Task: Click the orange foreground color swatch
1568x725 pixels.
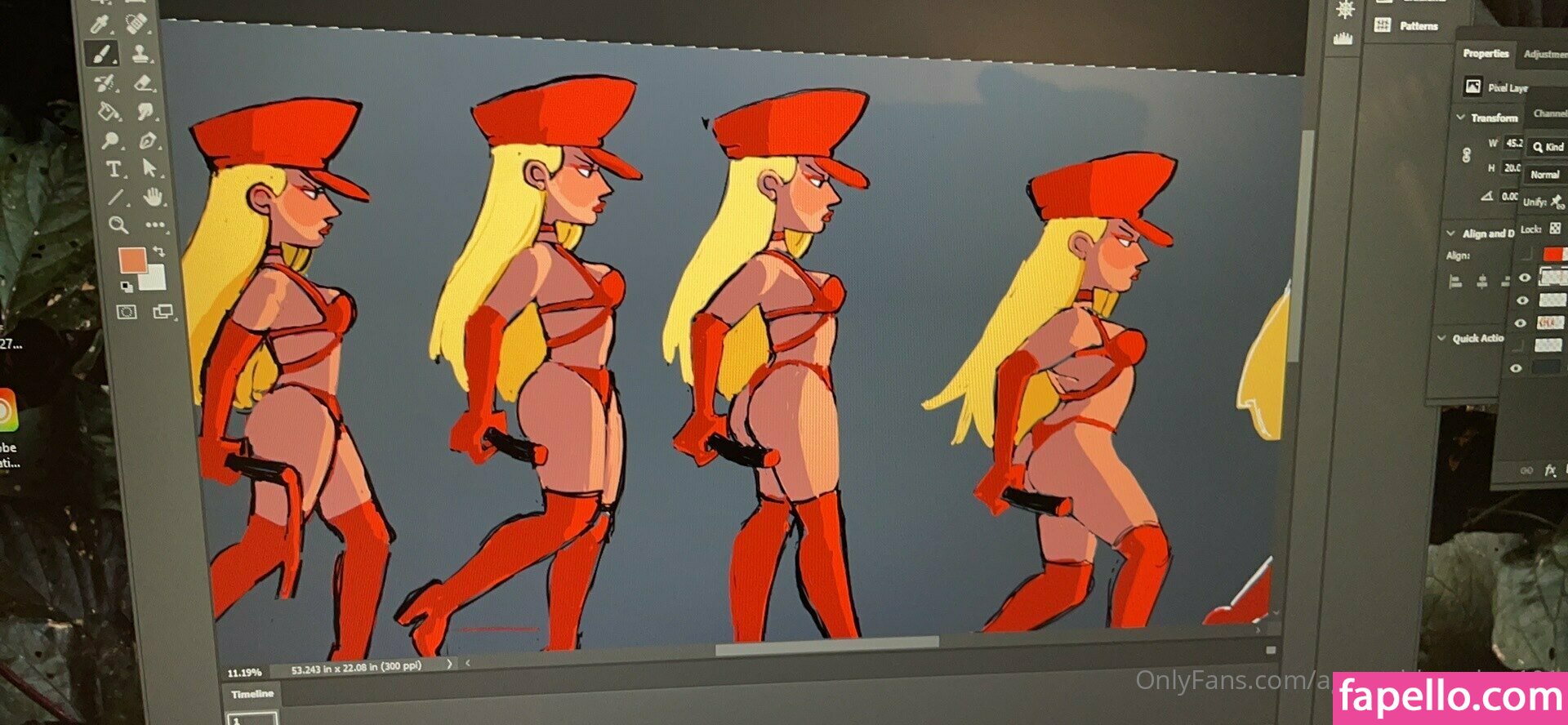Action: [132, 260]
